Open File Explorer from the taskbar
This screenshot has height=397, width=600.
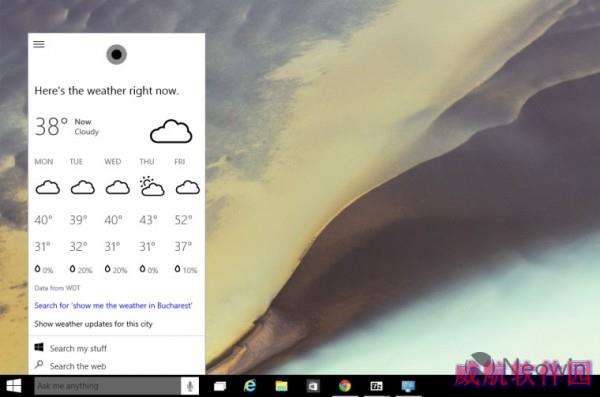[x=281, y=386]
